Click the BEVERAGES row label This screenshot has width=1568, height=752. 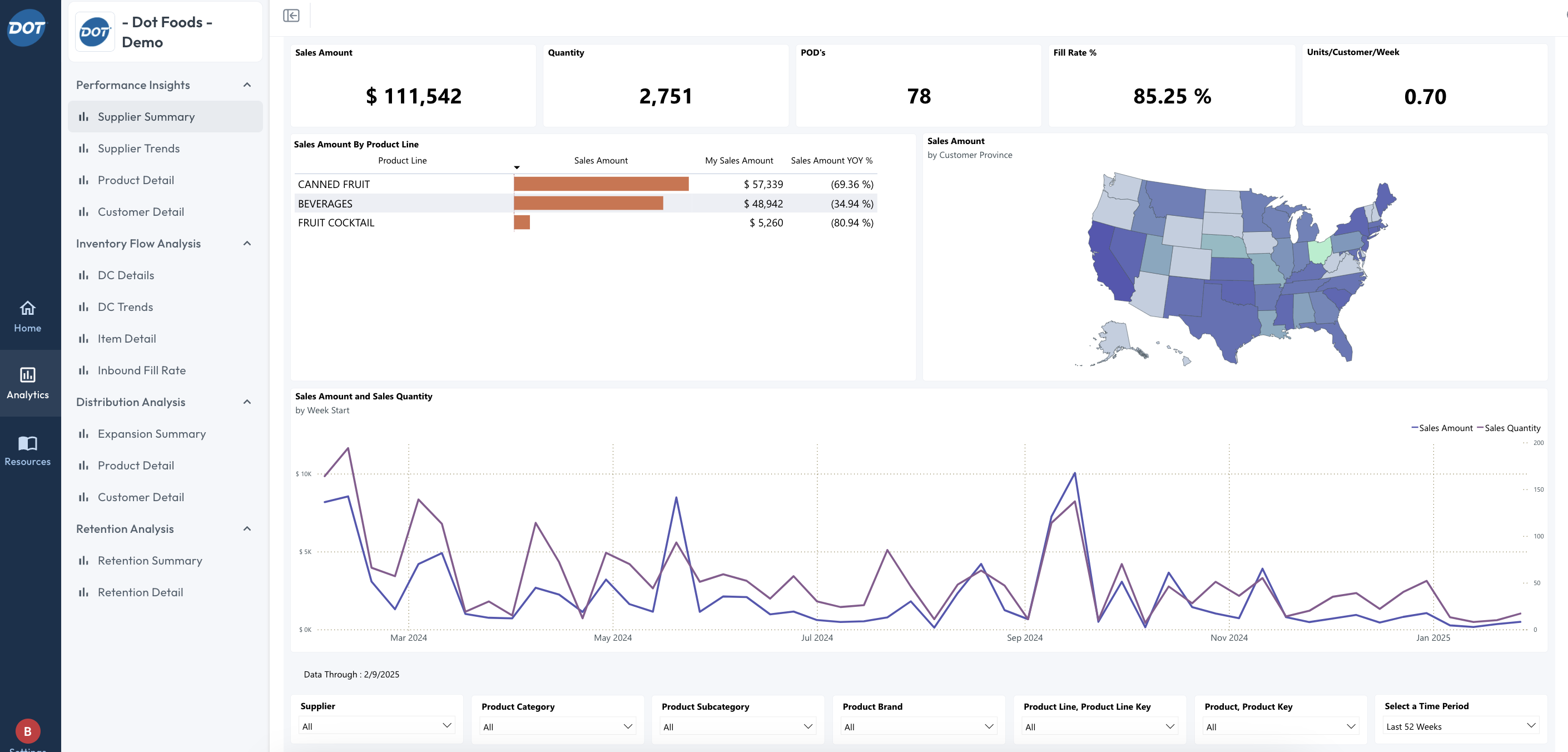[x=325, y=204]
